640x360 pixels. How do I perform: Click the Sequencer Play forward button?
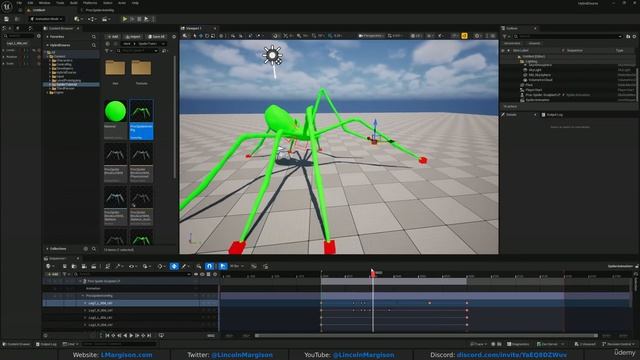[131, 336]
